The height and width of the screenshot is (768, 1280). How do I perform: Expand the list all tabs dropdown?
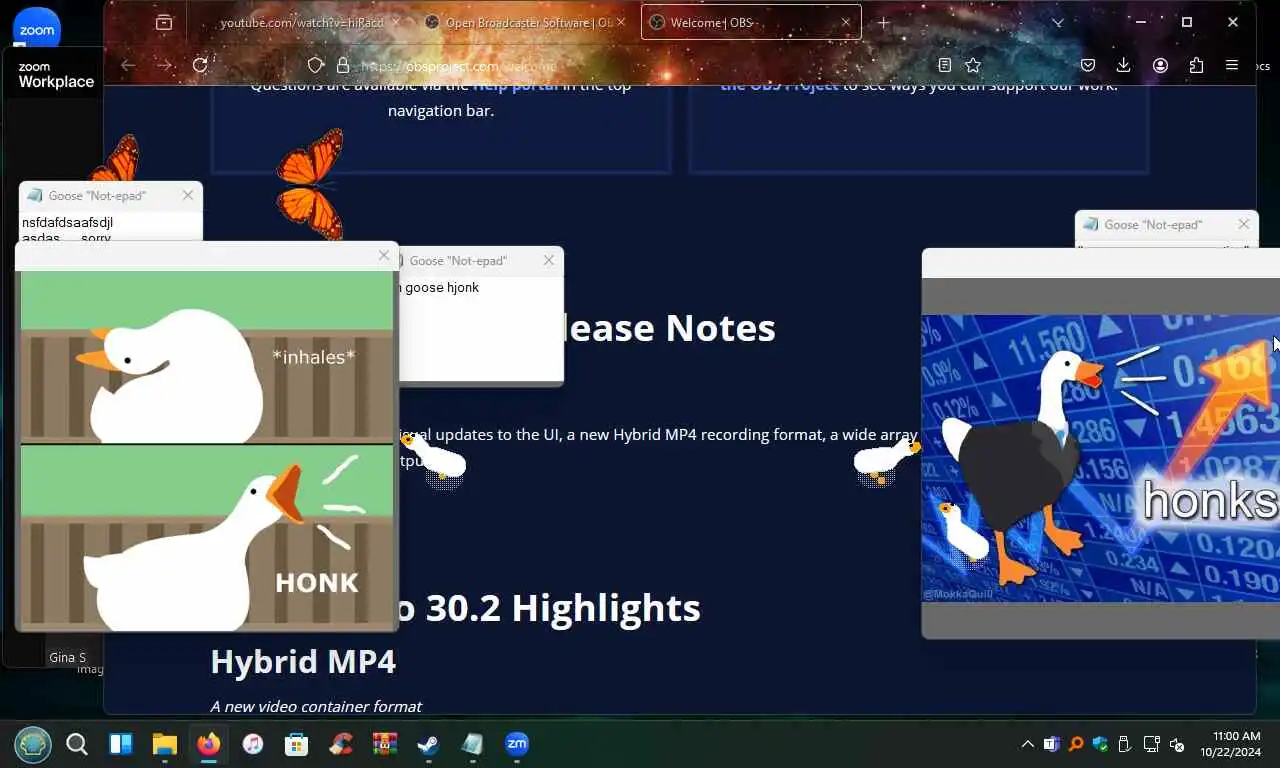pyautogui.click(x=1058, y=22)
